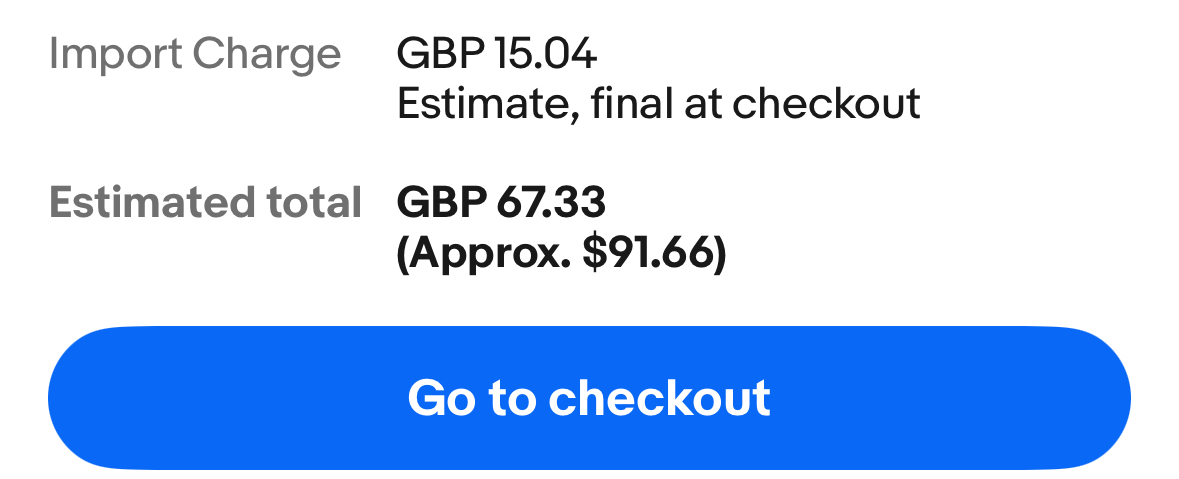1179x479 pixels.
Task: Select the Import Charge label
Action: (x=195, y=54)
